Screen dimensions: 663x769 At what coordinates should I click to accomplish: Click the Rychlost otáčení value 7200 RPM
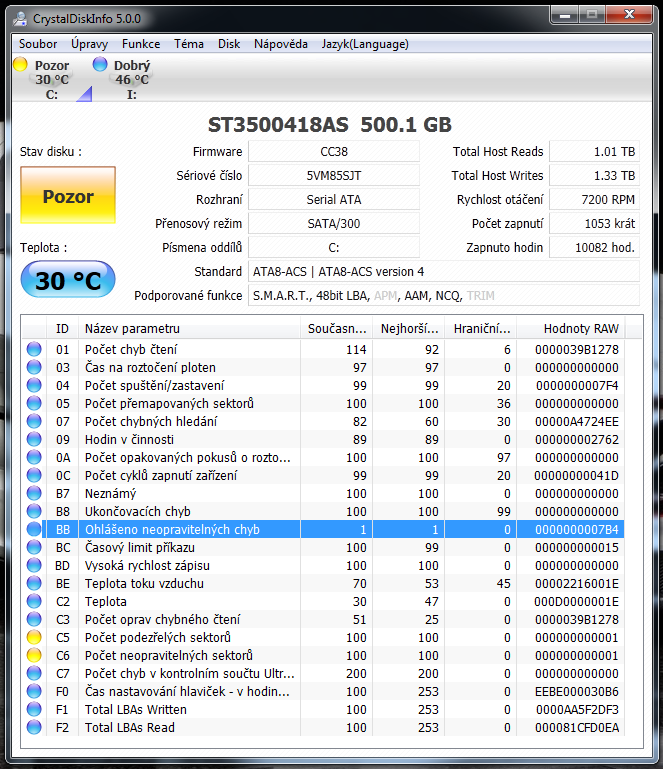click(x=594, y=200)
